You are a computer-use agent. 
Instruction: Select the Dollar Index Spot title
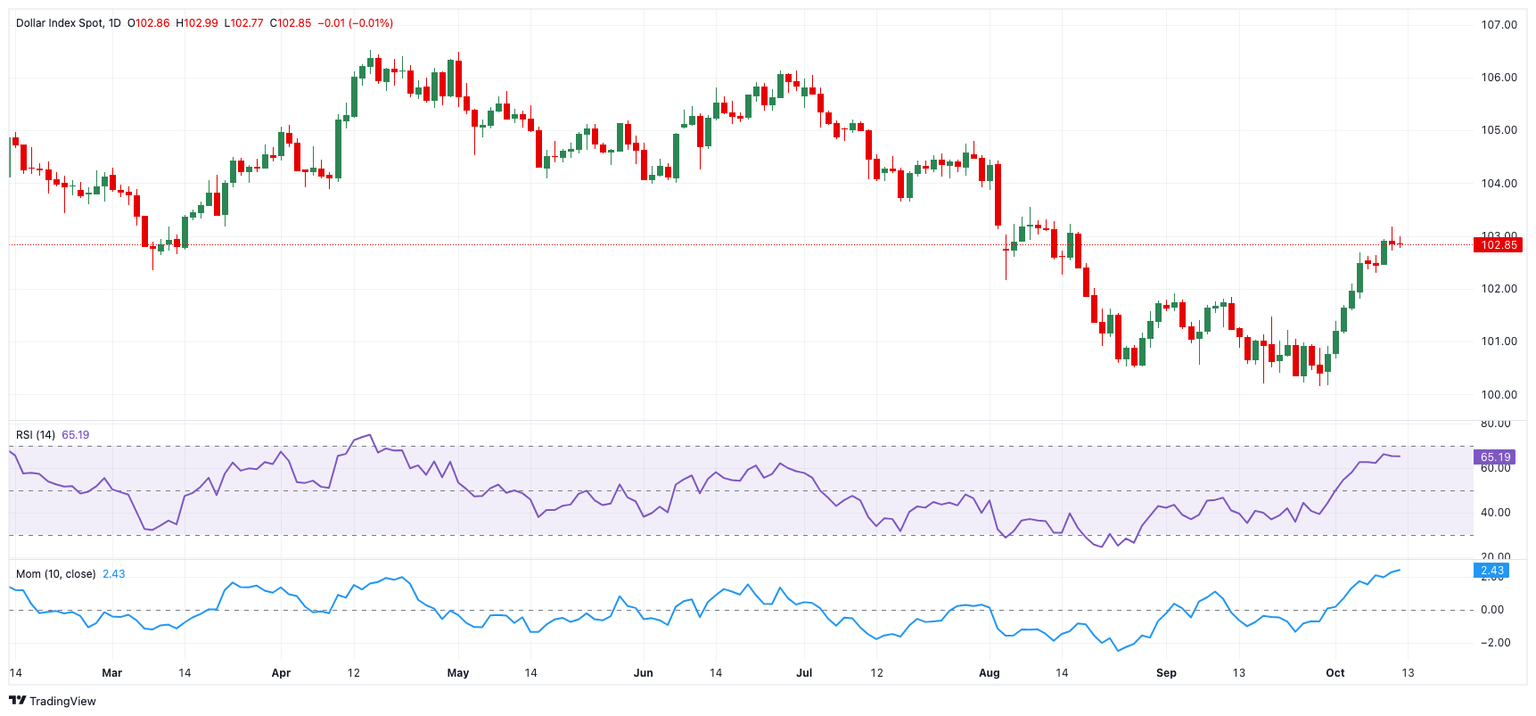(58, 22)
